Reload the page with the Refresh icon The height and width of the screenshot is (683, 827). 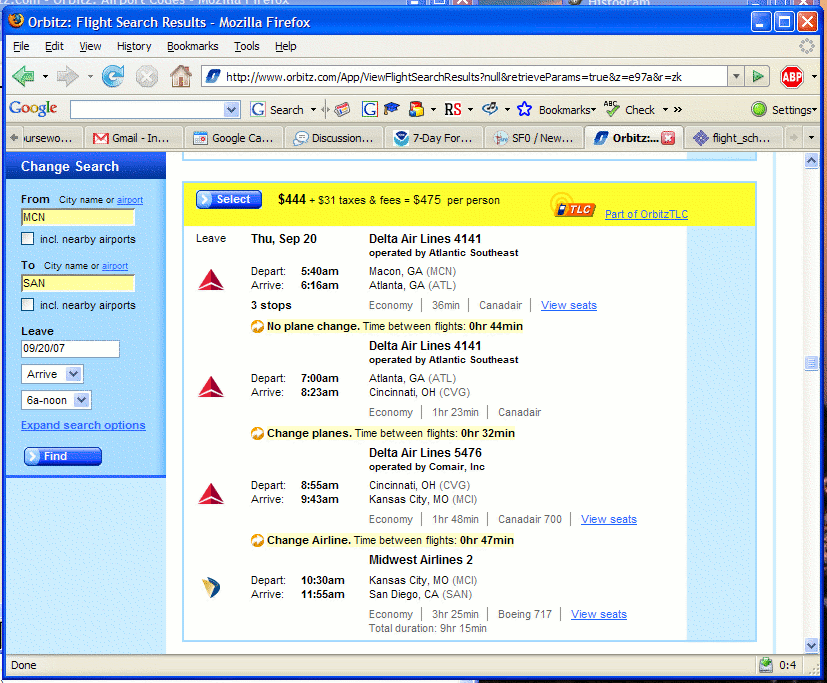[x=113, y=76]
